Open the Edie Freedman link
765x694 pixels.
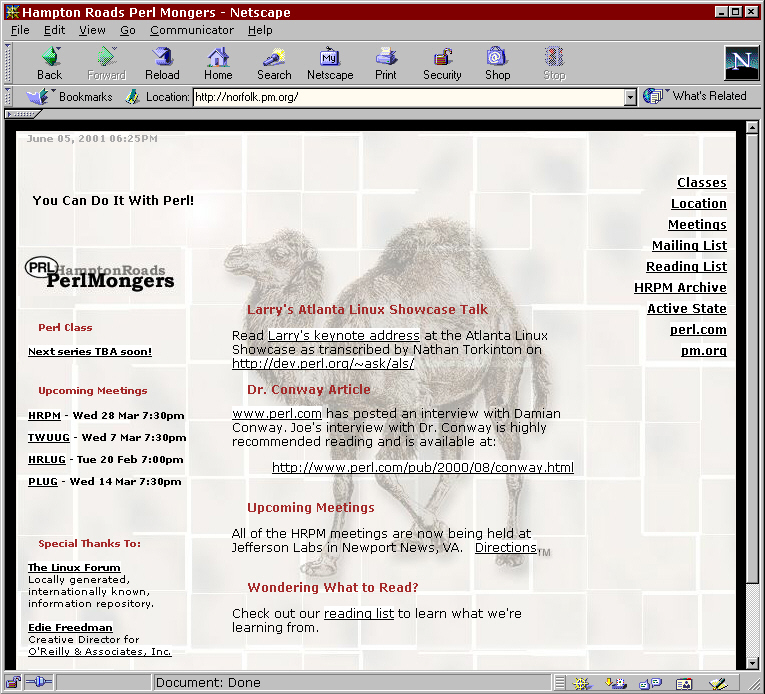click(70, 628)
